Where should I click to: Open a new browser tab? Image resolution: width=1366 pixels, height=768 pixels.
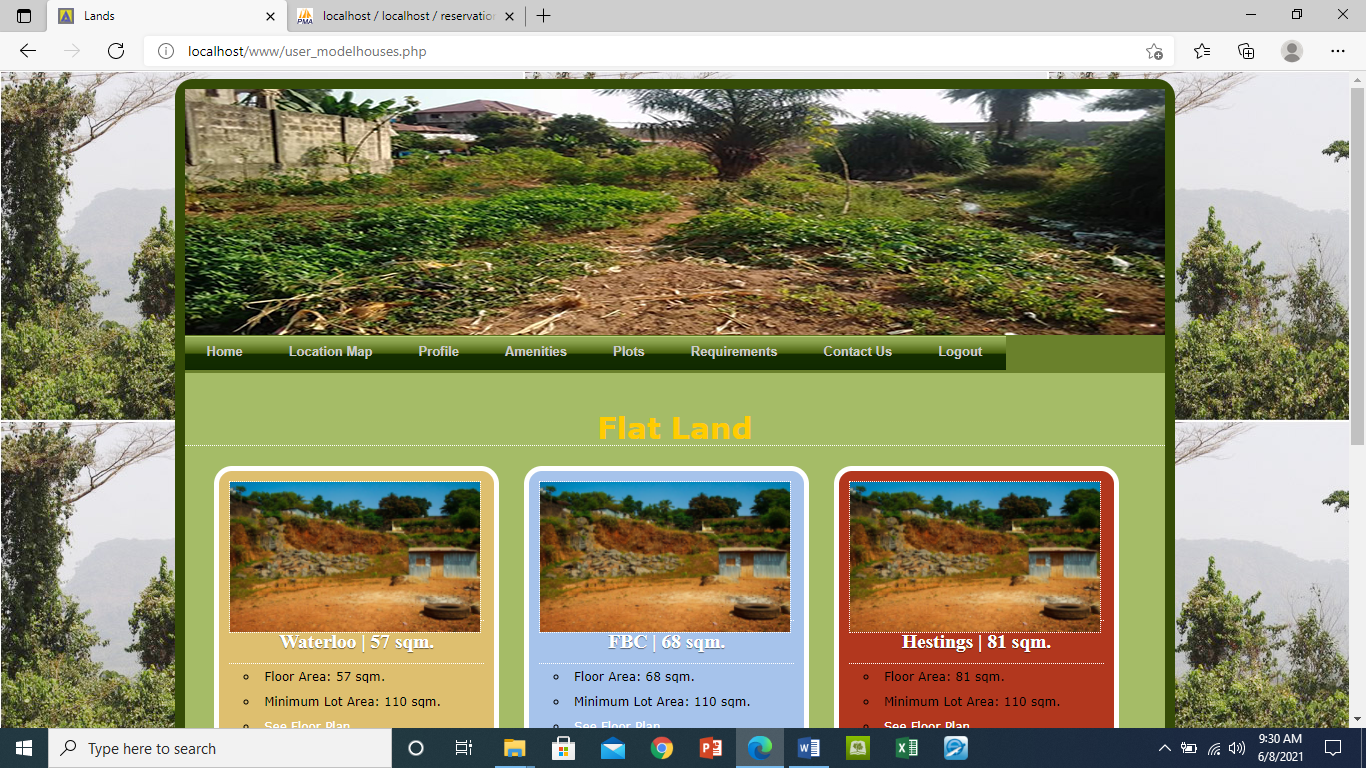point(543,16)
